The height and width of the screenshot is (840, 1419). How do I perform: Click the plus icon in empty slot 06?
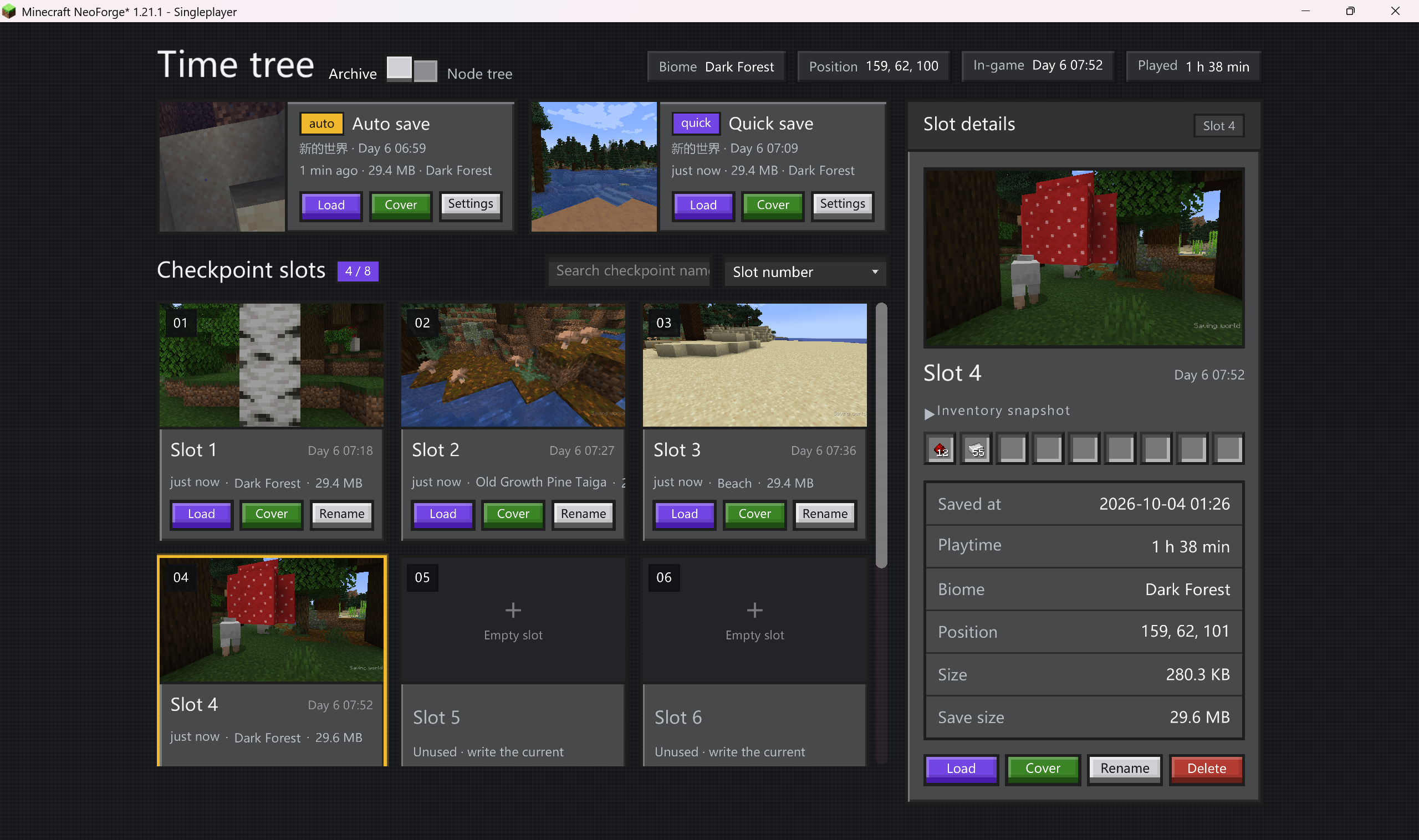click(x=755, y=610)
